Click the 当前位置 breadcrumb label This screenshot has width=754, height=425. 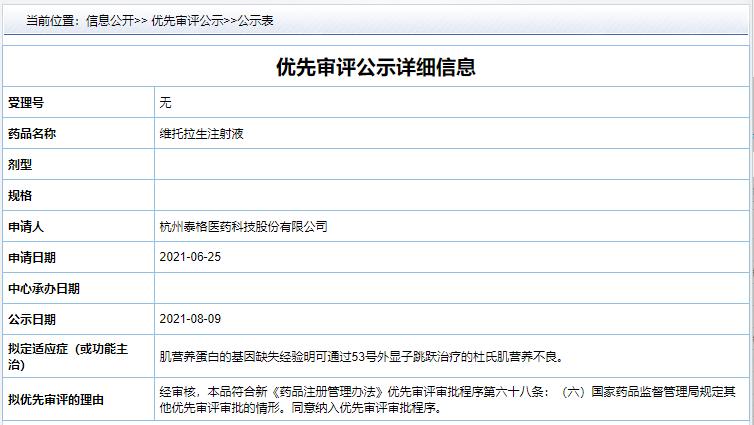tap(52, 21)
